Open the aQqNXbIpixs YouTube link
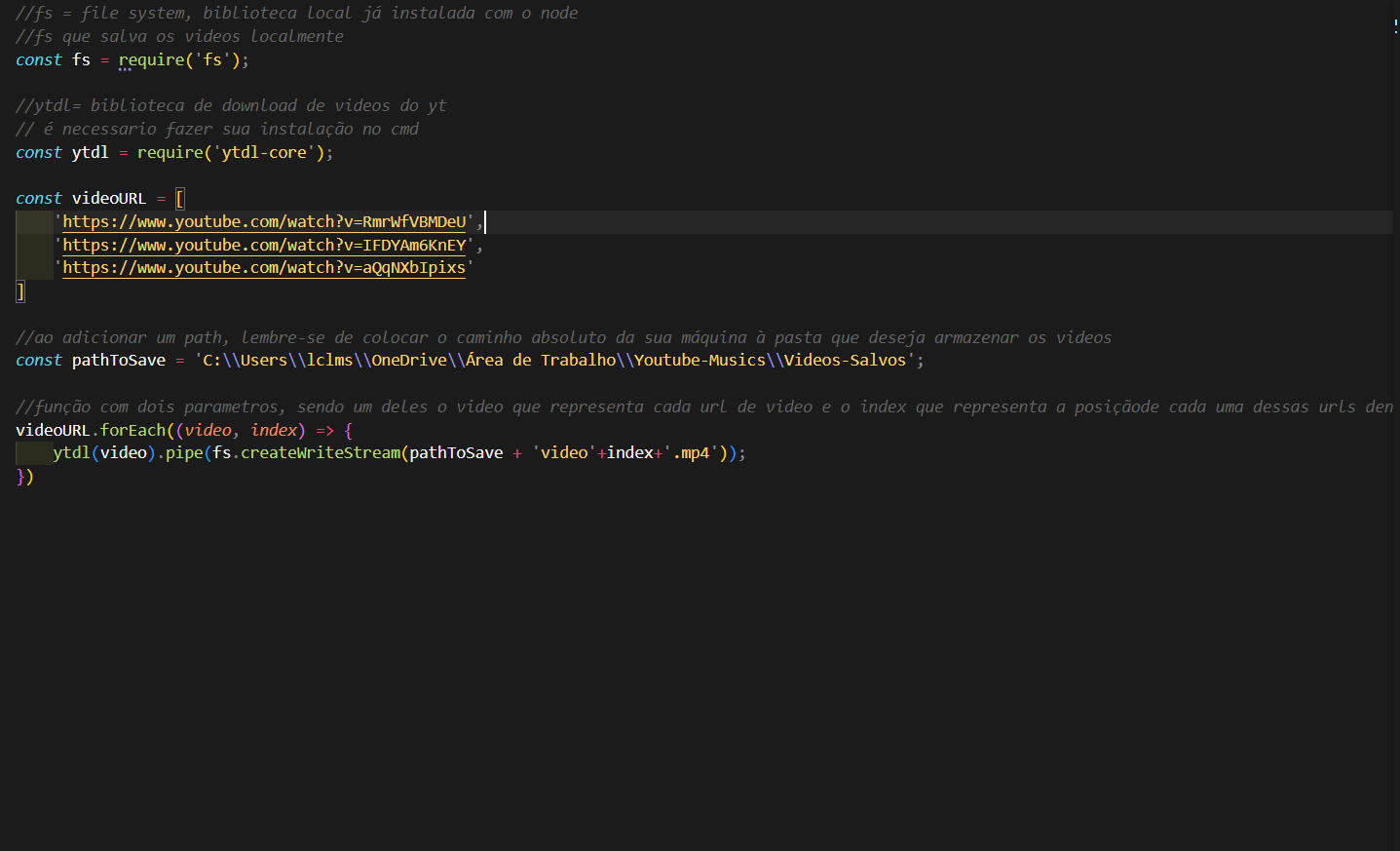This screenshot has width=1400, height=851. pyautogui.click(x=264, y=268)
